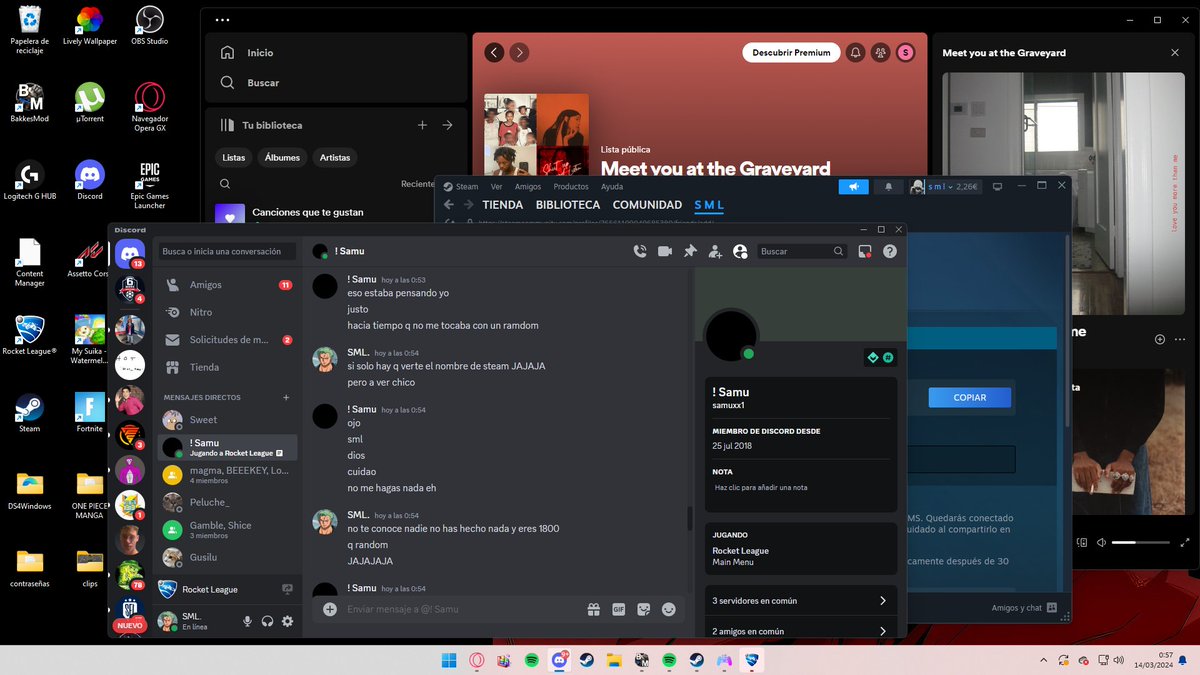Open Spotify friend activity icon
This screenshot has width=1200, height=675.
[x=880, y=53]
